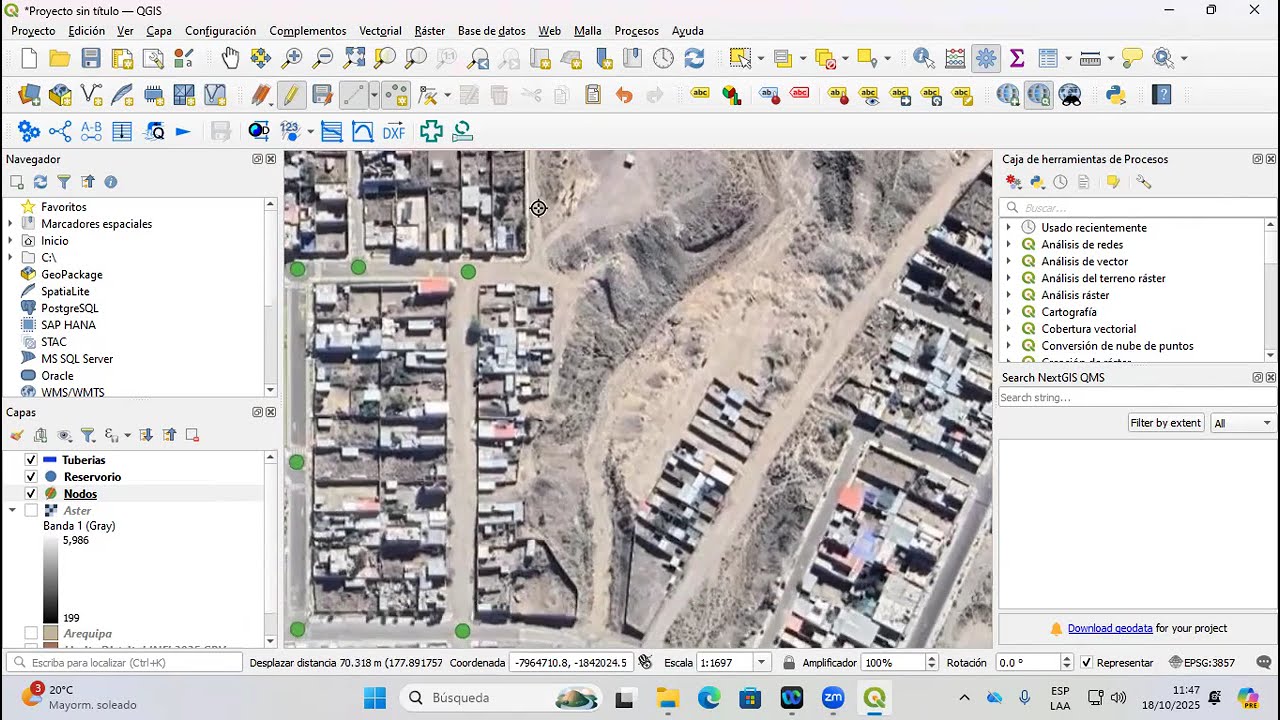This screenshot has width=1280, height=720.
Task: Open the Procesos menu
Action: pyautogui.click(x=637, y=31)
